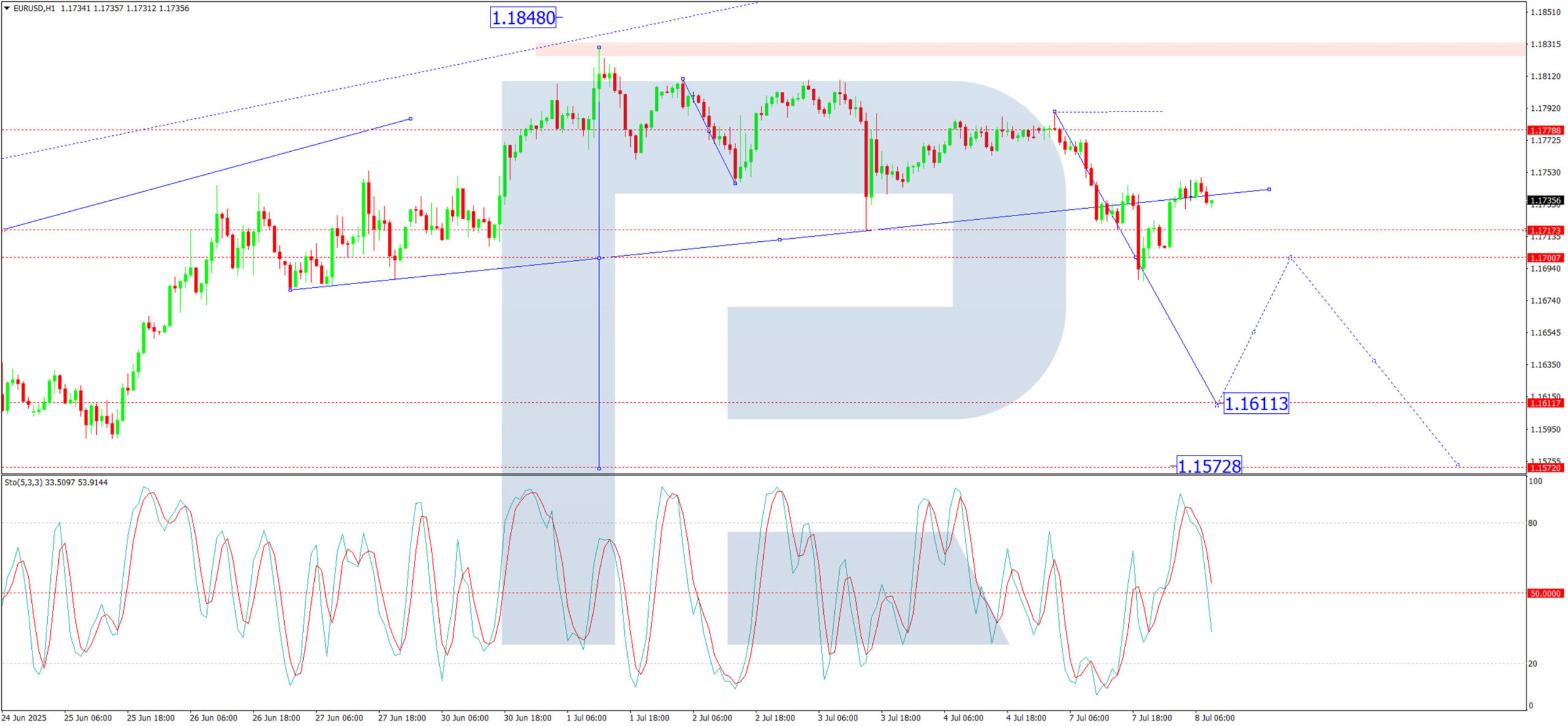Click the 8 Jul 06:00 time axis label

point(1215,717)
